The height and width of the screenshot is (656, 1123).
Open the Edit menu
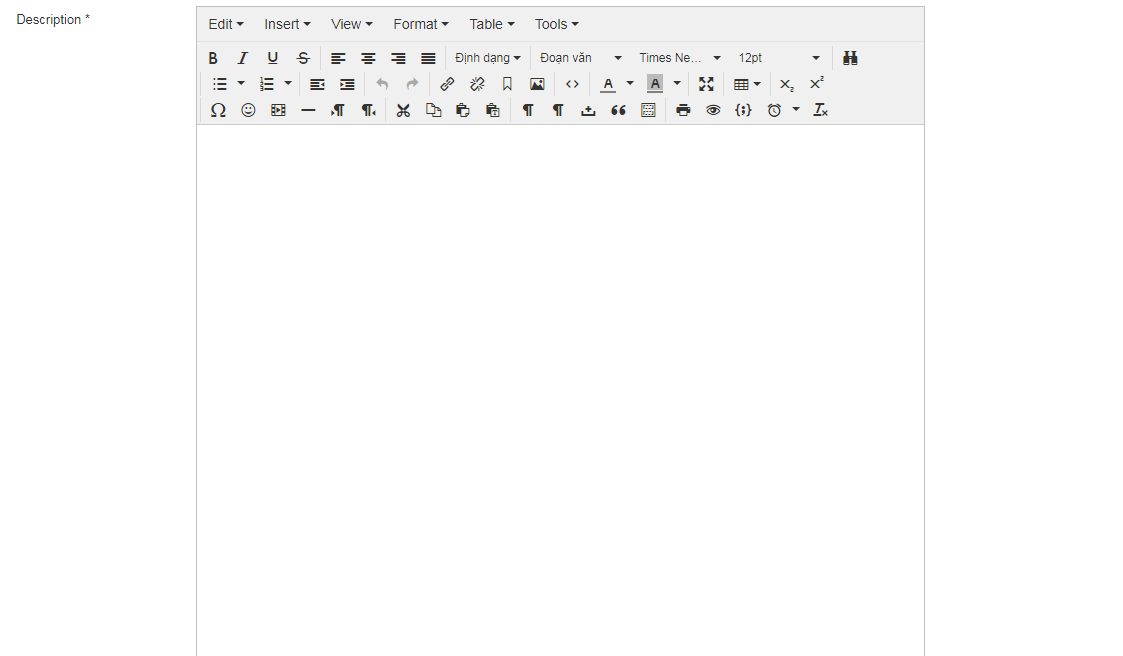coord(226,24)
